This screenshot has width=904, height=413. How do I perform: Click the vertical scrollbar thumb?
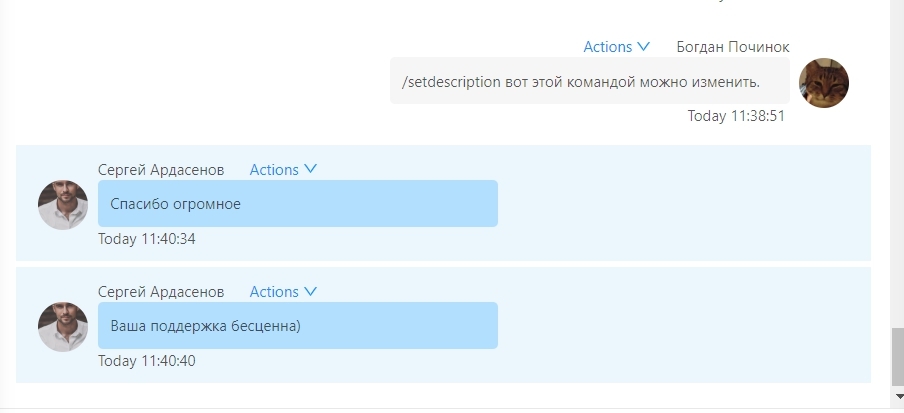click(896, 358)
